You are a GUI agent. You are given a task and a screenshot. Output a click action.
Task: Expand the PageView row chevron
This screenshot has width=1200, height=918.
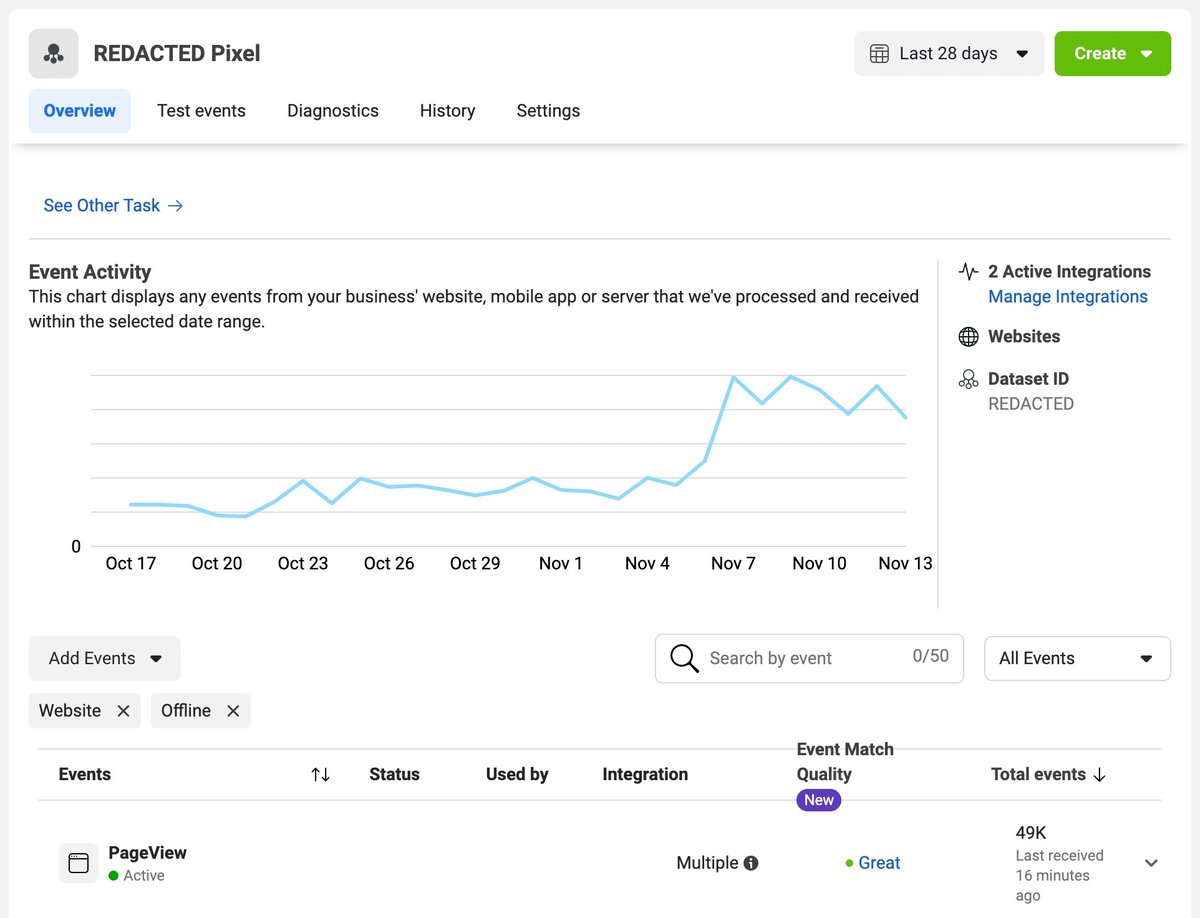pos(1151,863)
